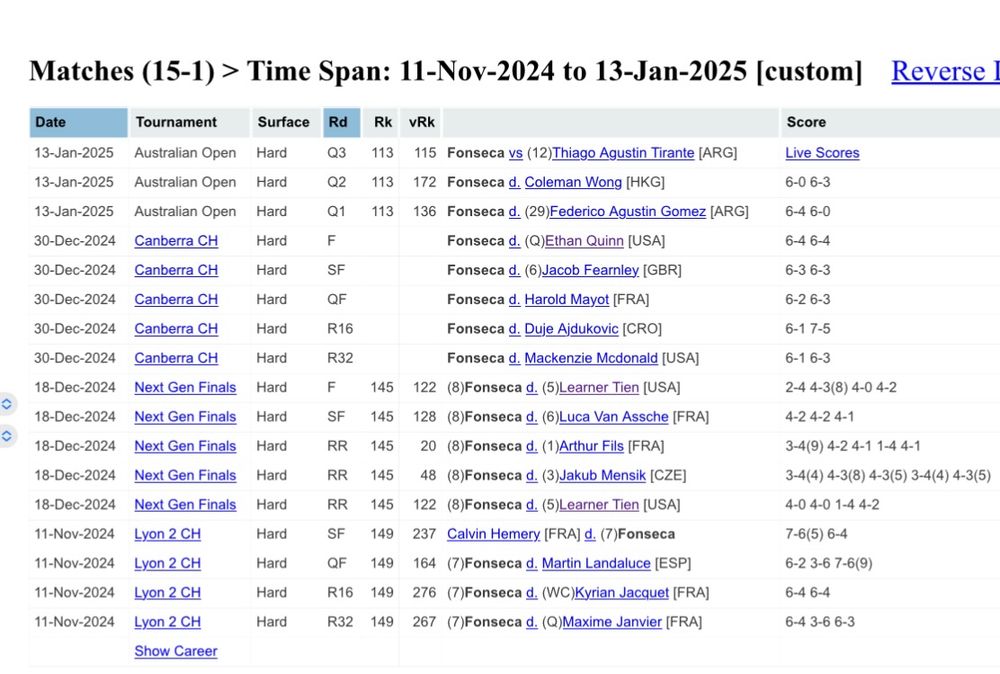Select the '6-4 3-6 6-3' score text
The height and width of the screenshot is (674, 1000).
tap(820, 622)
